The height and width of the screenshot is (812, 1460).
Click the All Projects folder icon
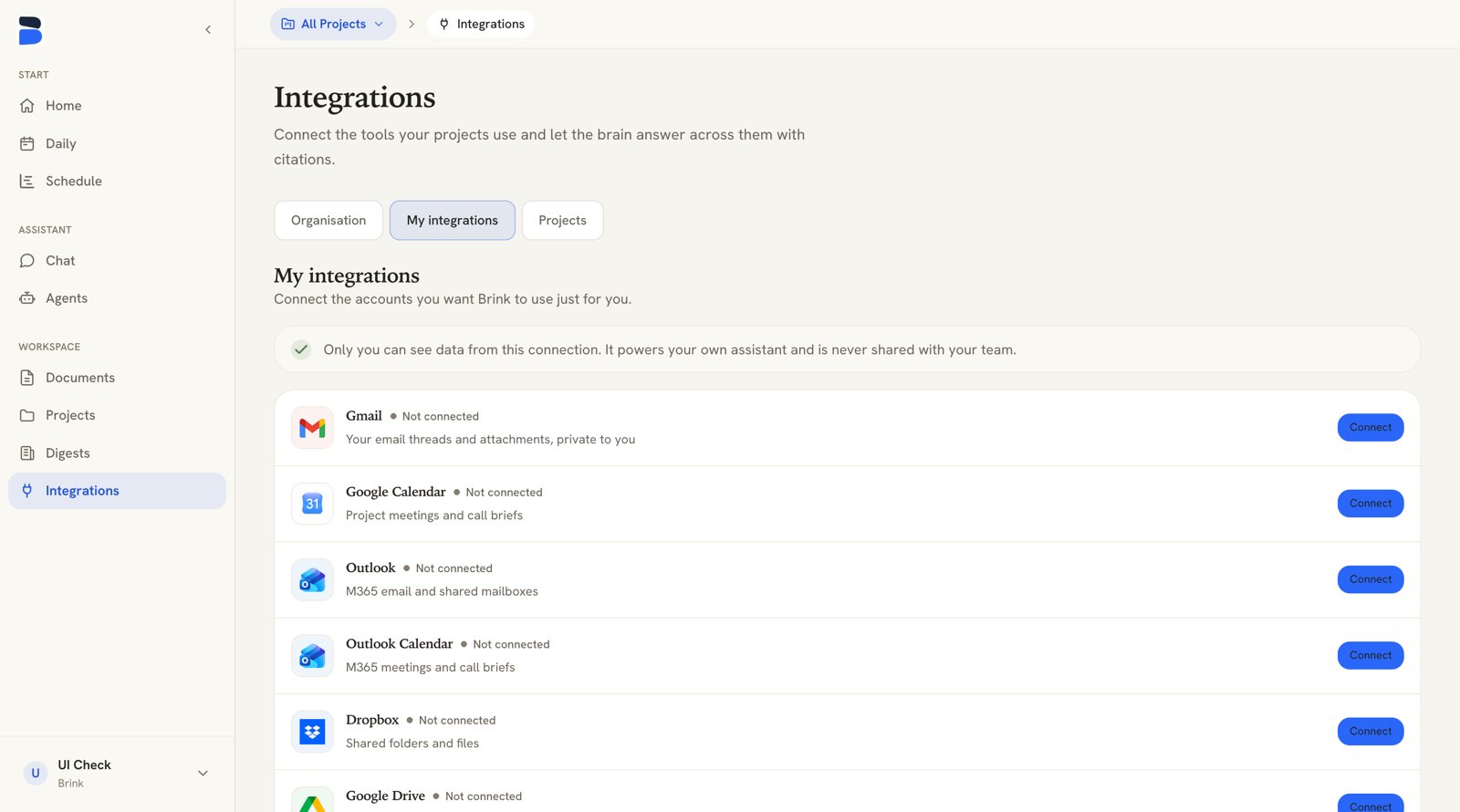288,24
